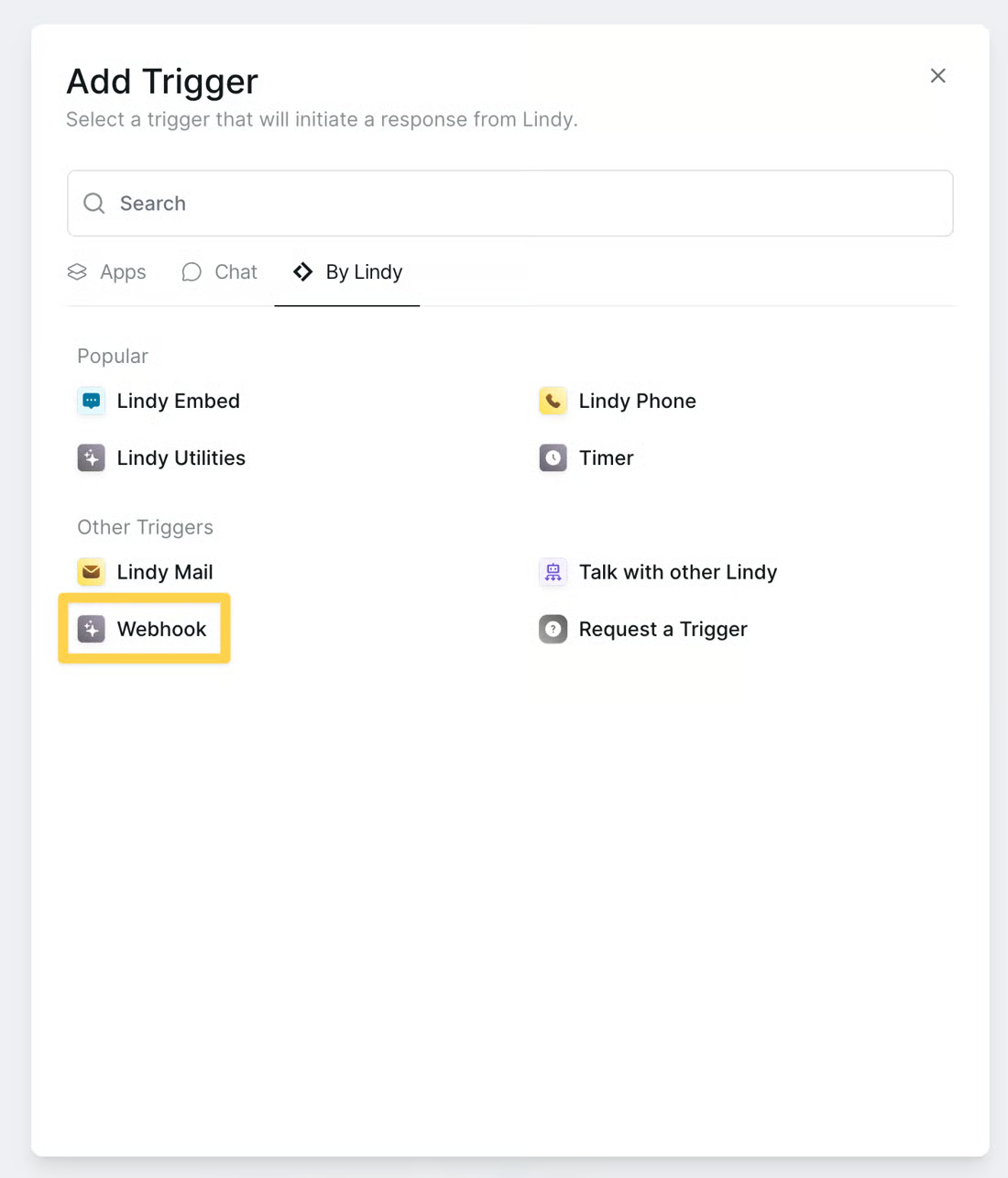The image size is (1008, 1178).
Task: Pick the Lindy Utilities trigger label
Action: 181,457
